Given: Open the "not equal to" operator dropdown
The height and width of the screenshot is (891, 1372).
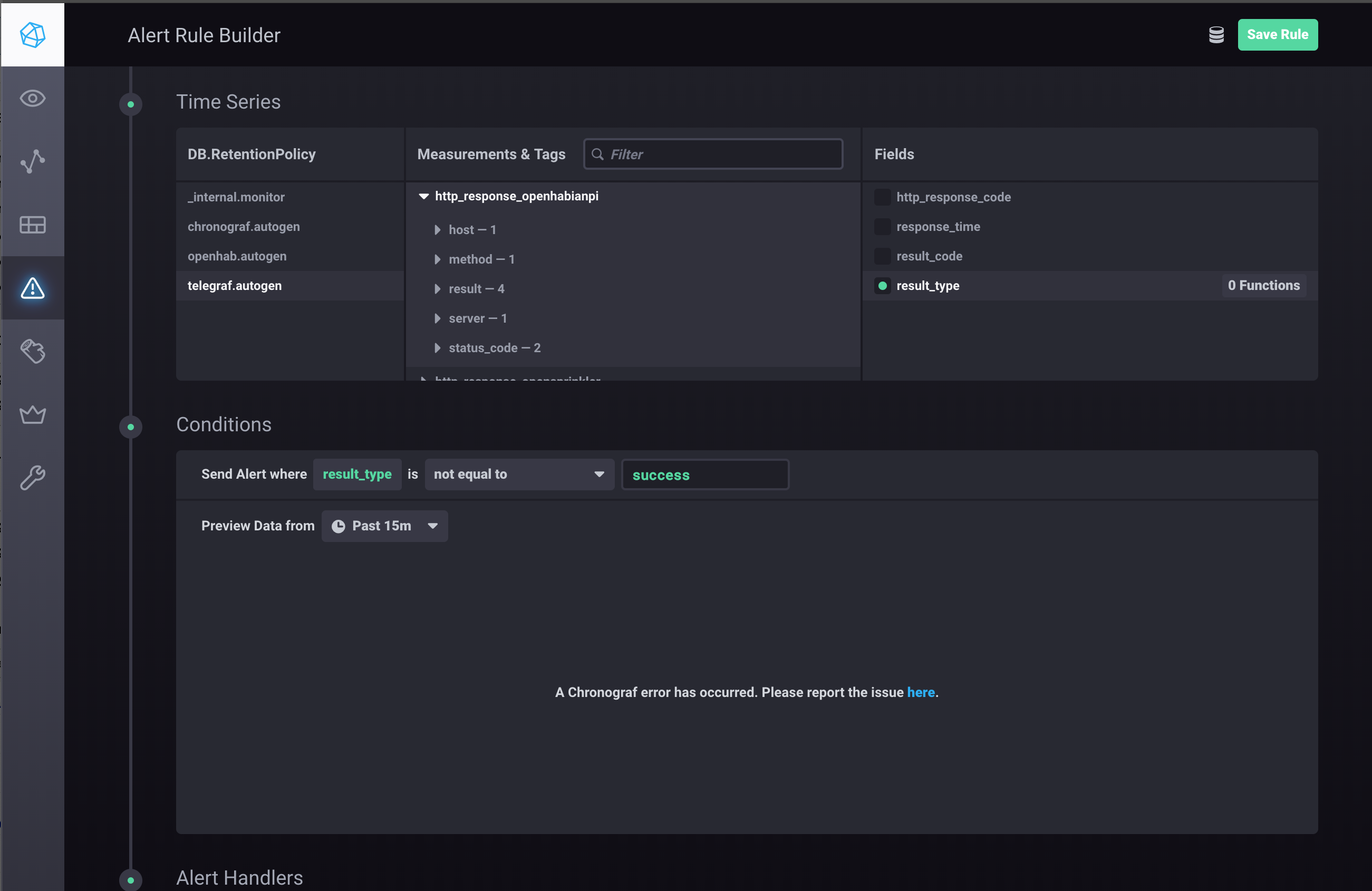Looking at the screenshot, I should 518,474.
